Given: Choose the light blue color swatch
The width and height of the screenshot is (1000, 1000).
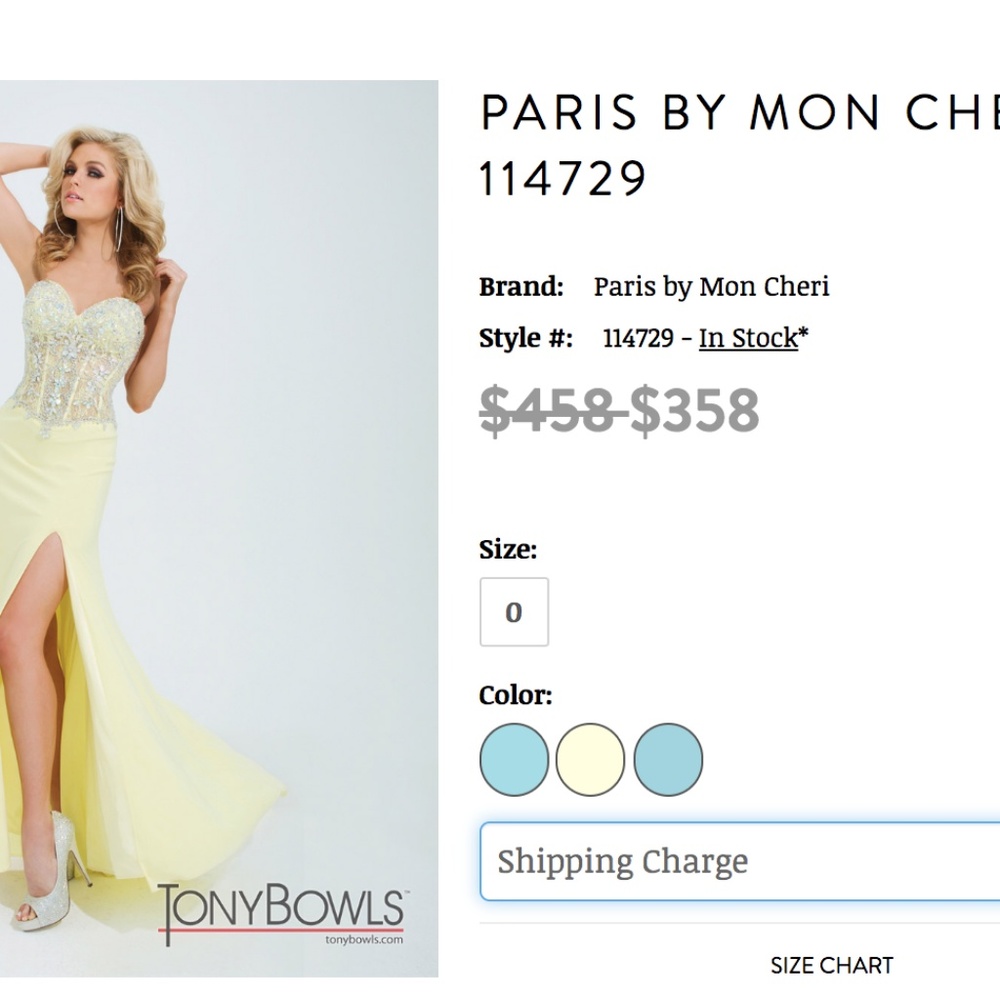Looking at the screenshot, I should (x=514, y=760).
